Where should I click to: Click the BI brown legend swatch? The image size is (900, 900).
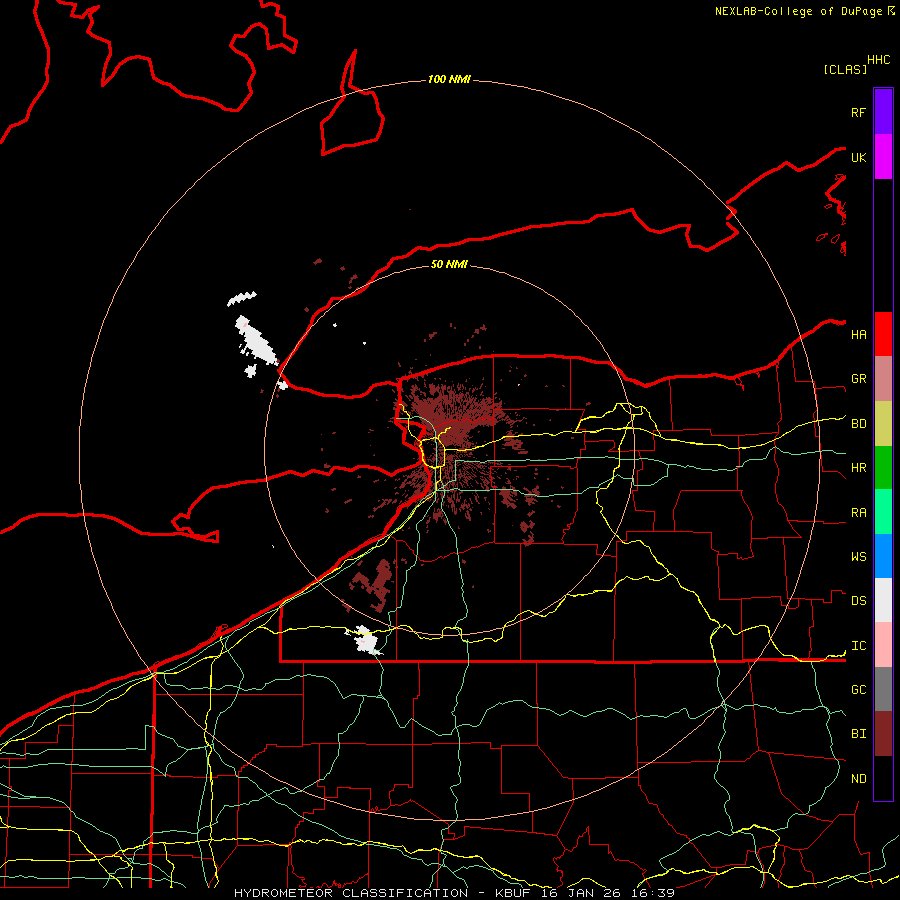click(883, 734)
